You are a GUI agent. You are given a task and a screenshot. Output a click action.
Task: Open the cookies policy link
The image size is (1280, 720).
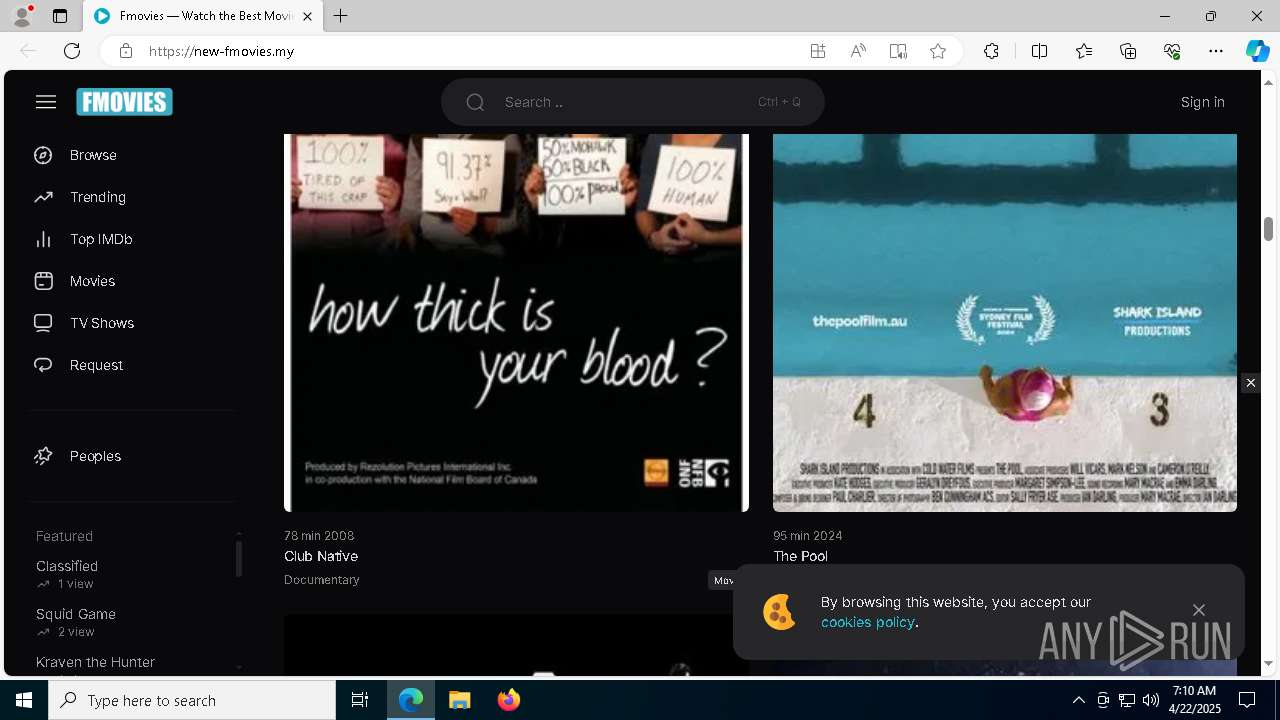point(867,622)
